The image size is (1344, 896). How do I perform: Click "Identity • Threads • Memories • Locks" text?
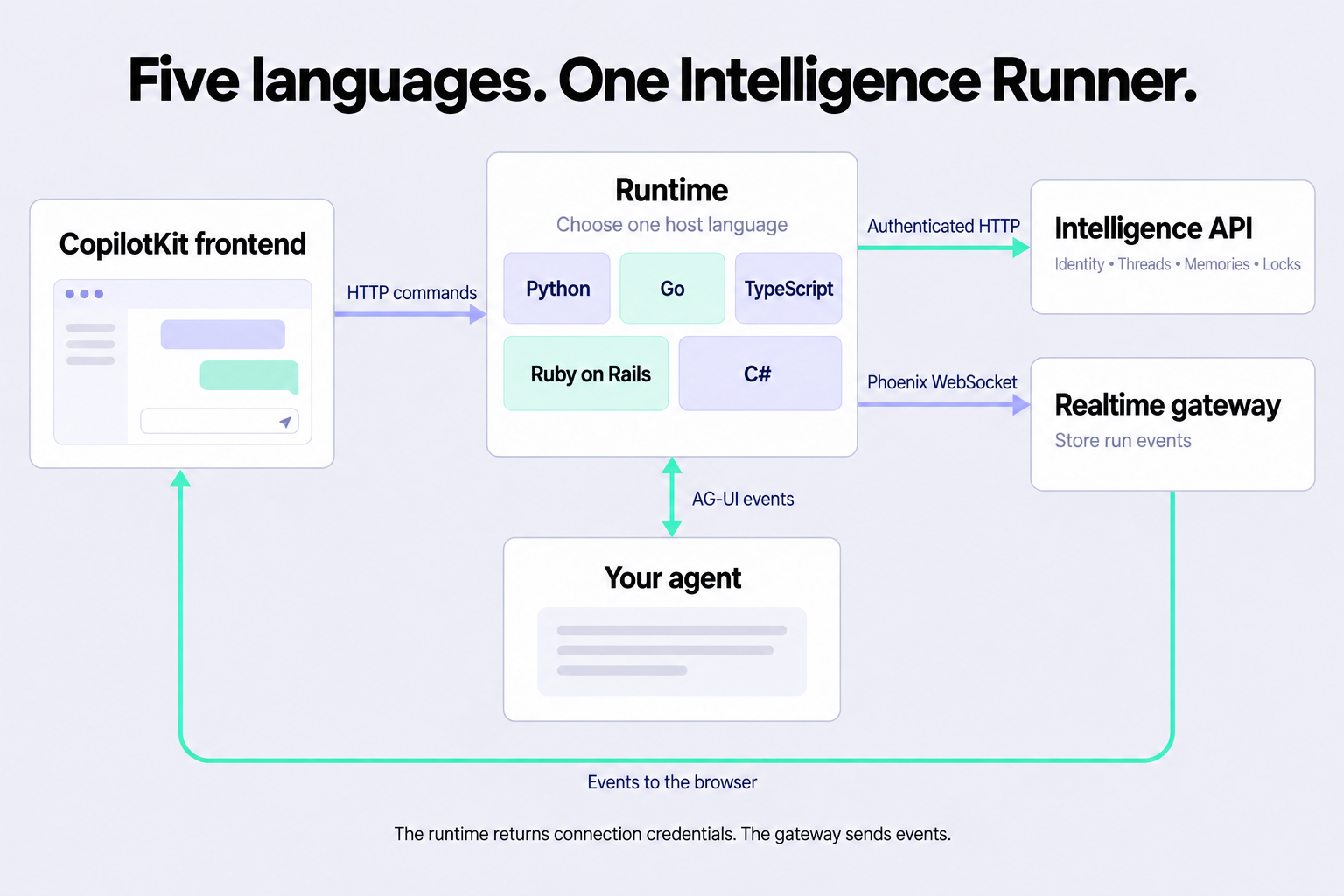1178,264
